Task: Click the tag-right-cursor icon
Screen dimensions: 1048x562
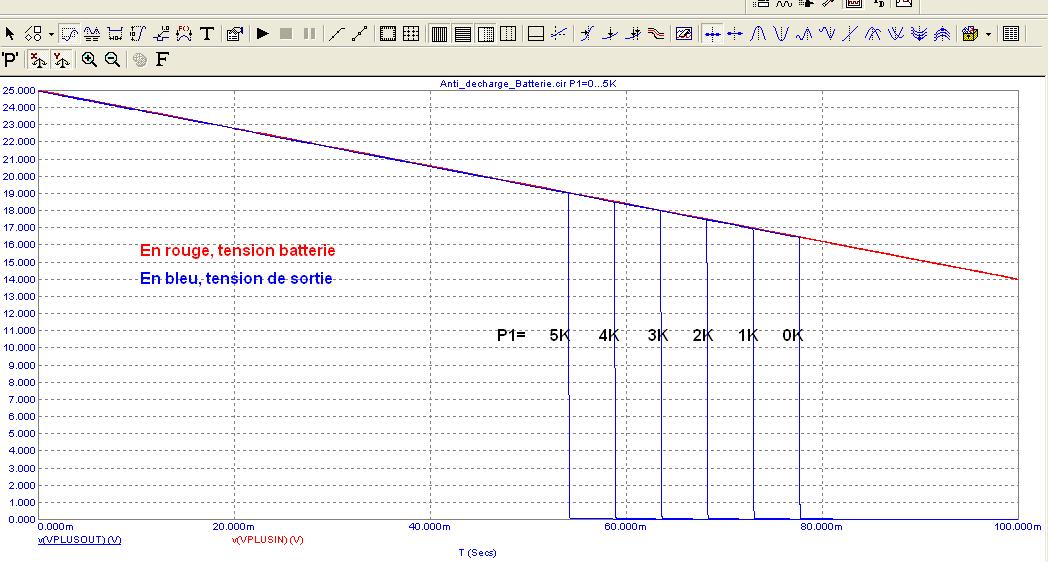Action: [610, 33]
